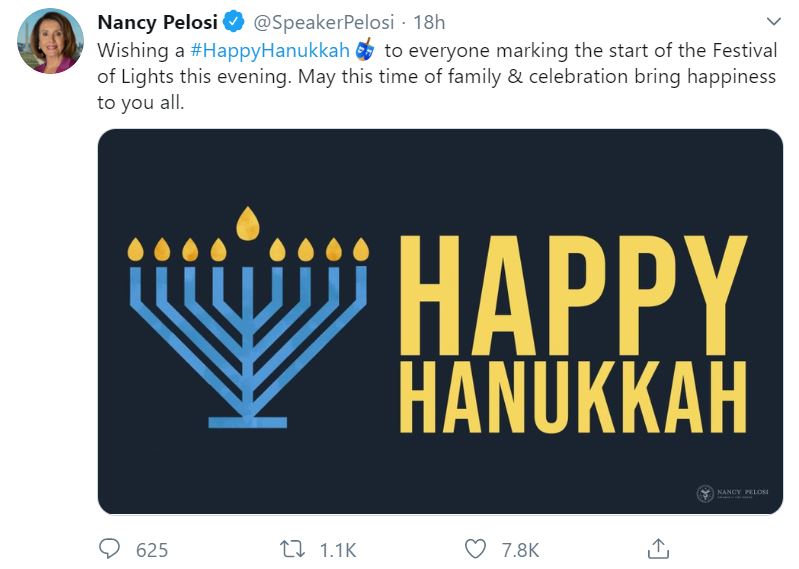Viewport: 799px width, 569px height.
Task: Open the share tweet icon
Action: click(658, 547)
